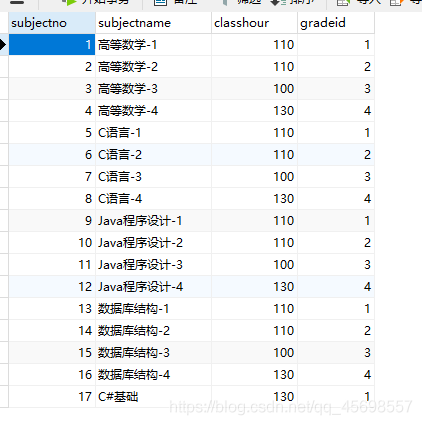The image size is (422, 425).
Task: Sort by the subjectno column header
Action: click(x=52, y=23)
